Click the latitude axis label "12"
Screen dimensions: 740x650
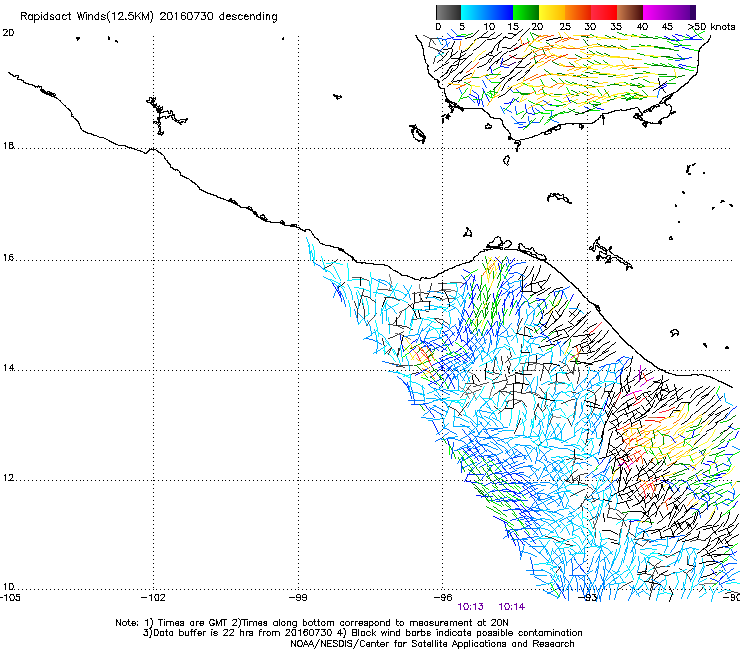[x=8, y=478]
